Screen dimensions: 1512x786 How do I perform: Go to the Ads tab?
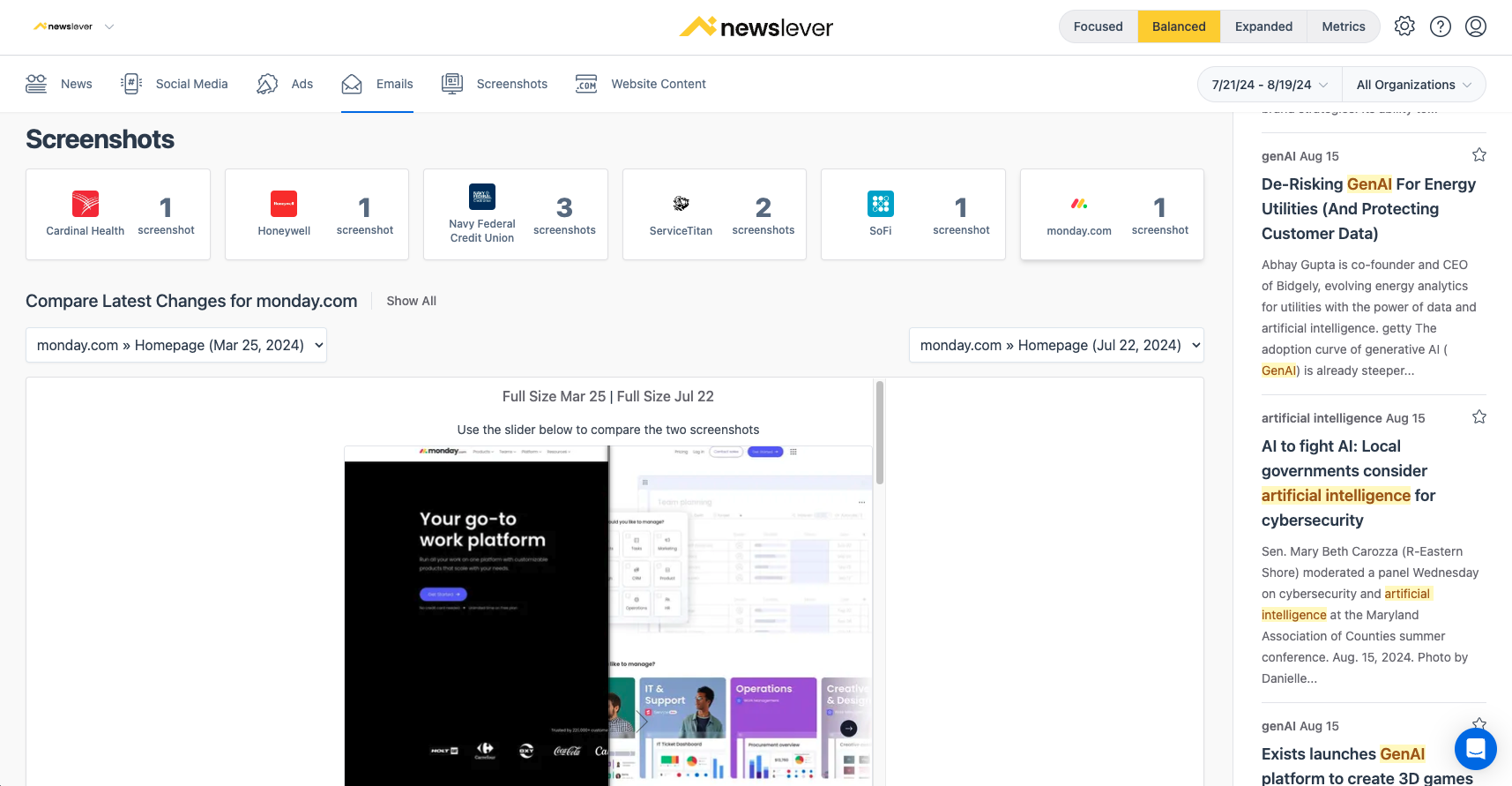click(285, 84)
